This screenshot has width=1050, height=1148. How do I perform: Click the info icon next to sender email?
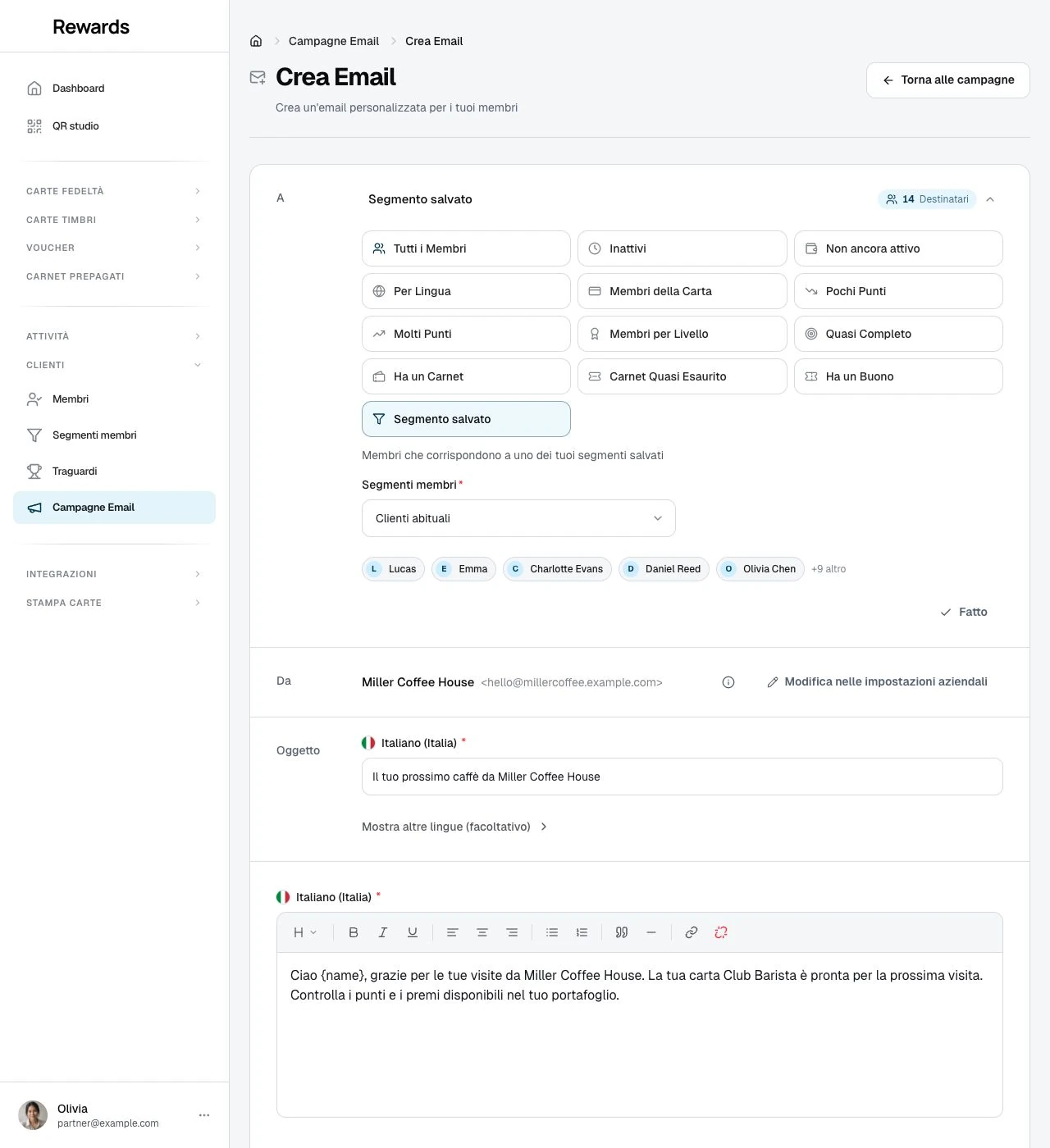coord(728,682)
